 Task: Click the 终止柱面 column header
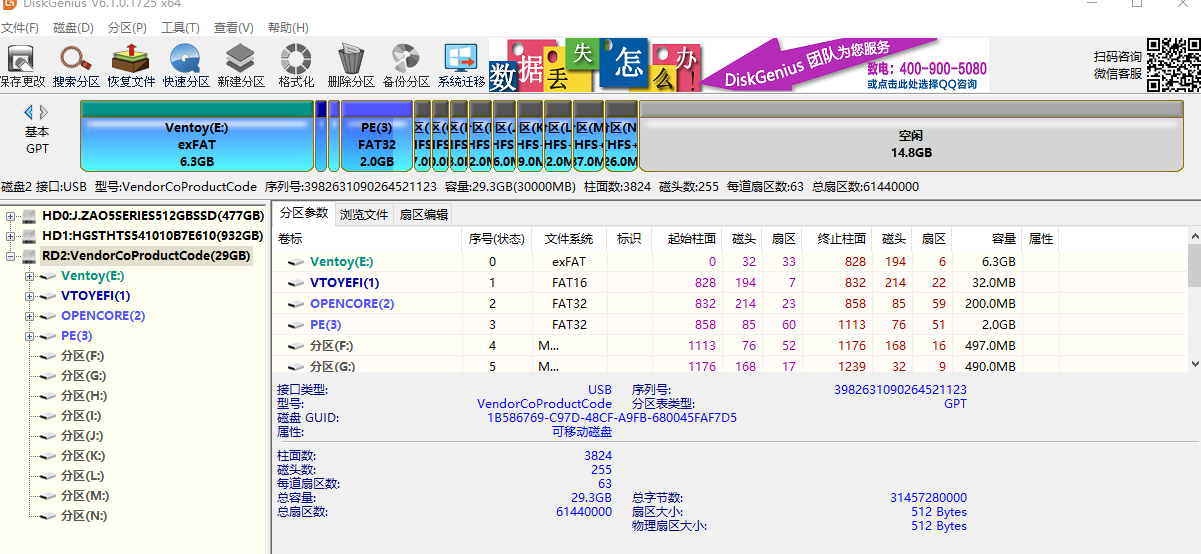835,239
